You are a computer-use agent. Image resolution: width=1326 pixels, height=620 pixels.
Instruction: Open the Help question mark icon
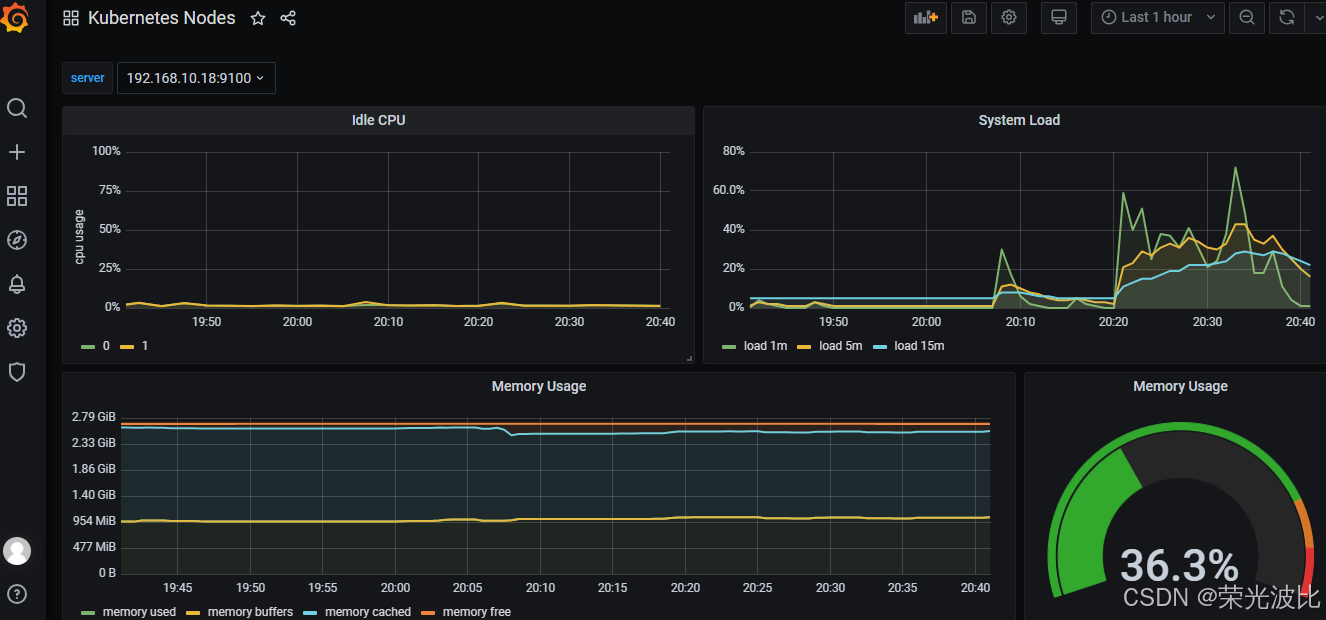pyautogui.click(x=17, y=594)
